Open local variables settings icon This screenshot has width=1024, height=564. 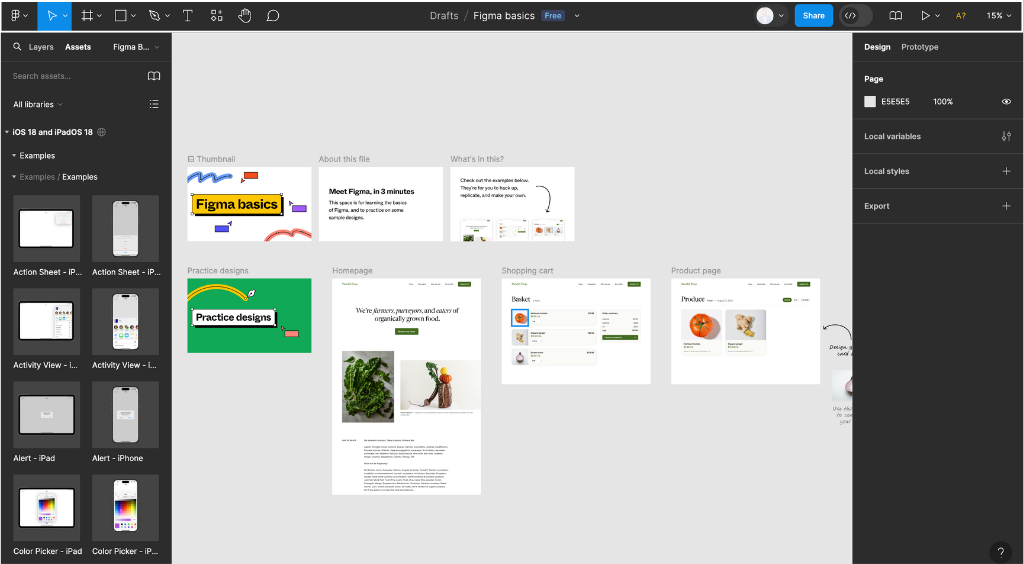point(1006,136)
